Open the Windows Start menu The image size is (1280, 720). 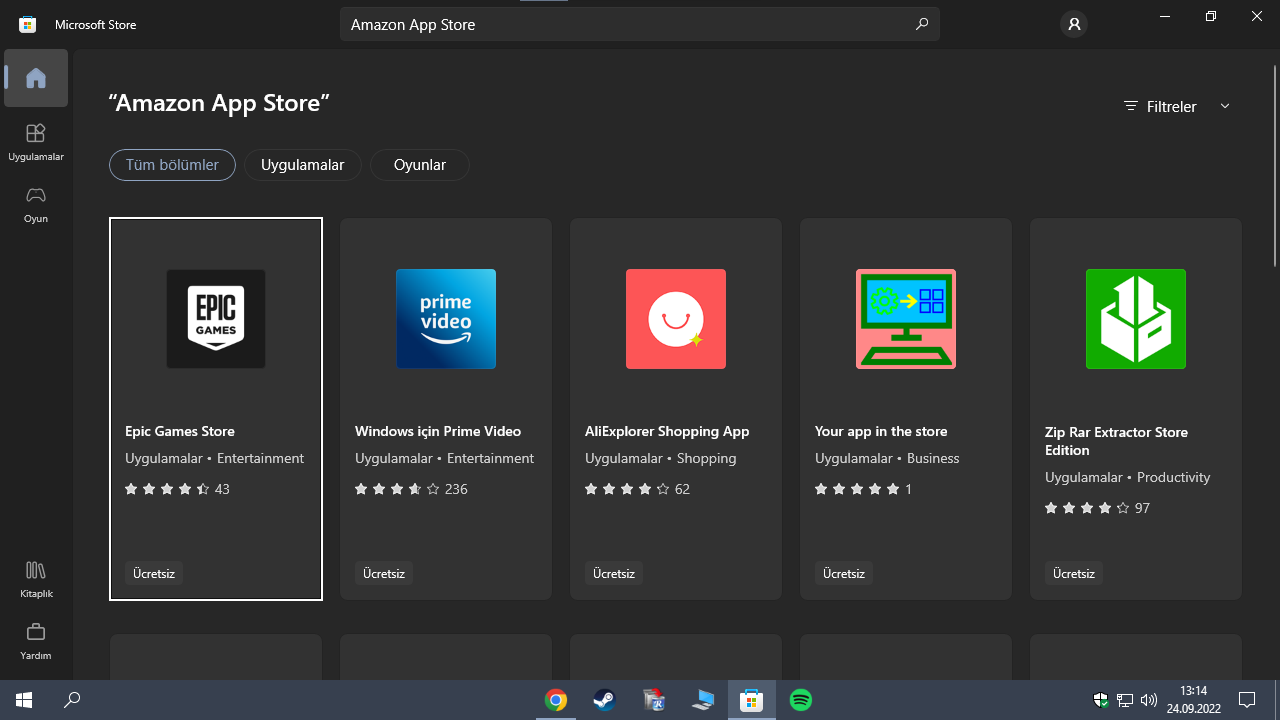point(24,700)
